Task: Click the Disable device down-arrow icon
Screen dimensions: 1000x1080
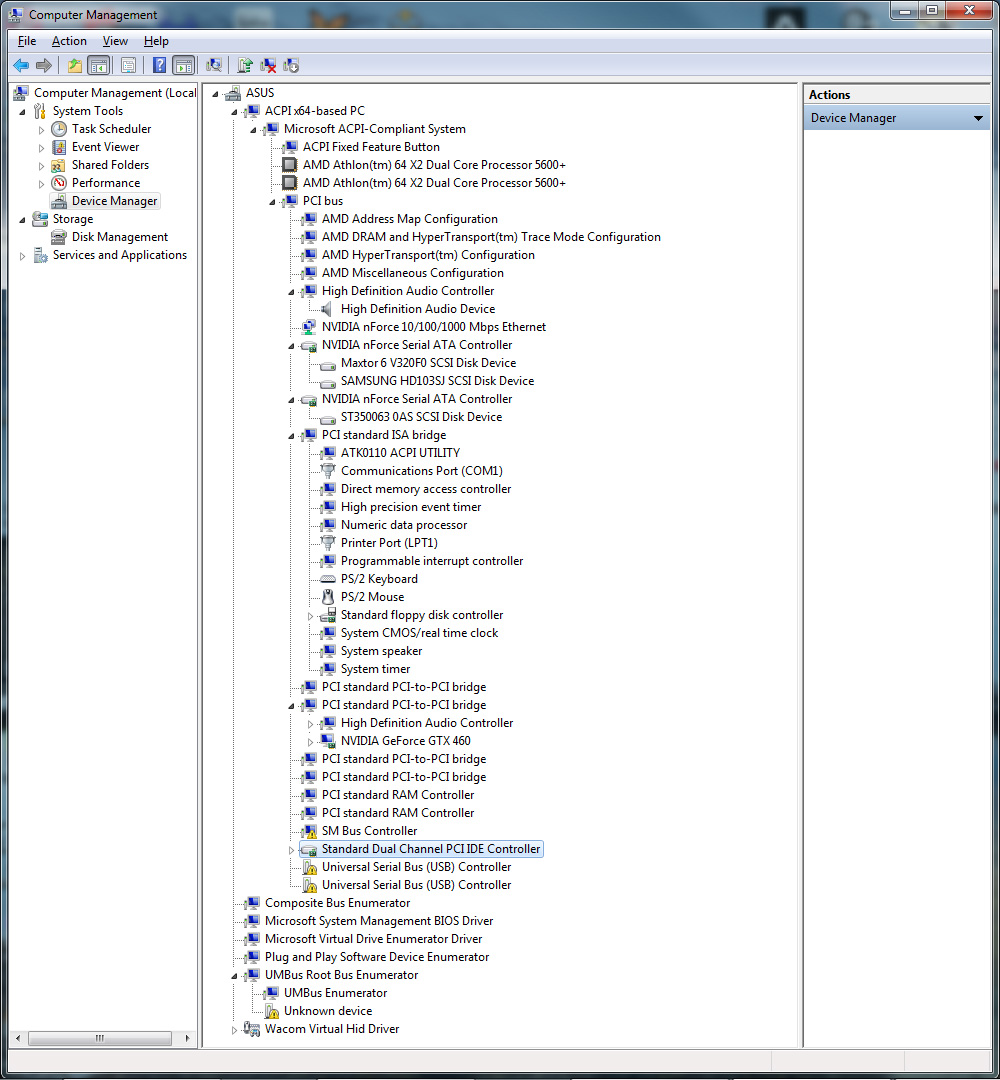Action: tap(291, 65)
